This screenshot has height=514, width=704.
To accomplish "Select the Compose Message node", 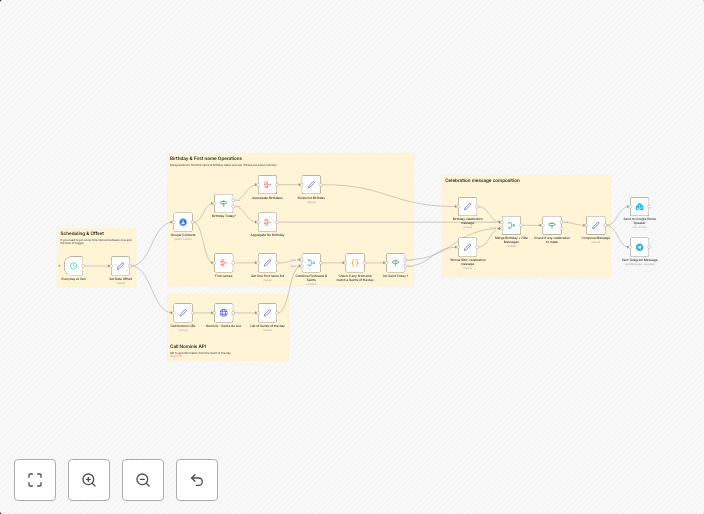I will pyautogui.click(x=596, y=226).
